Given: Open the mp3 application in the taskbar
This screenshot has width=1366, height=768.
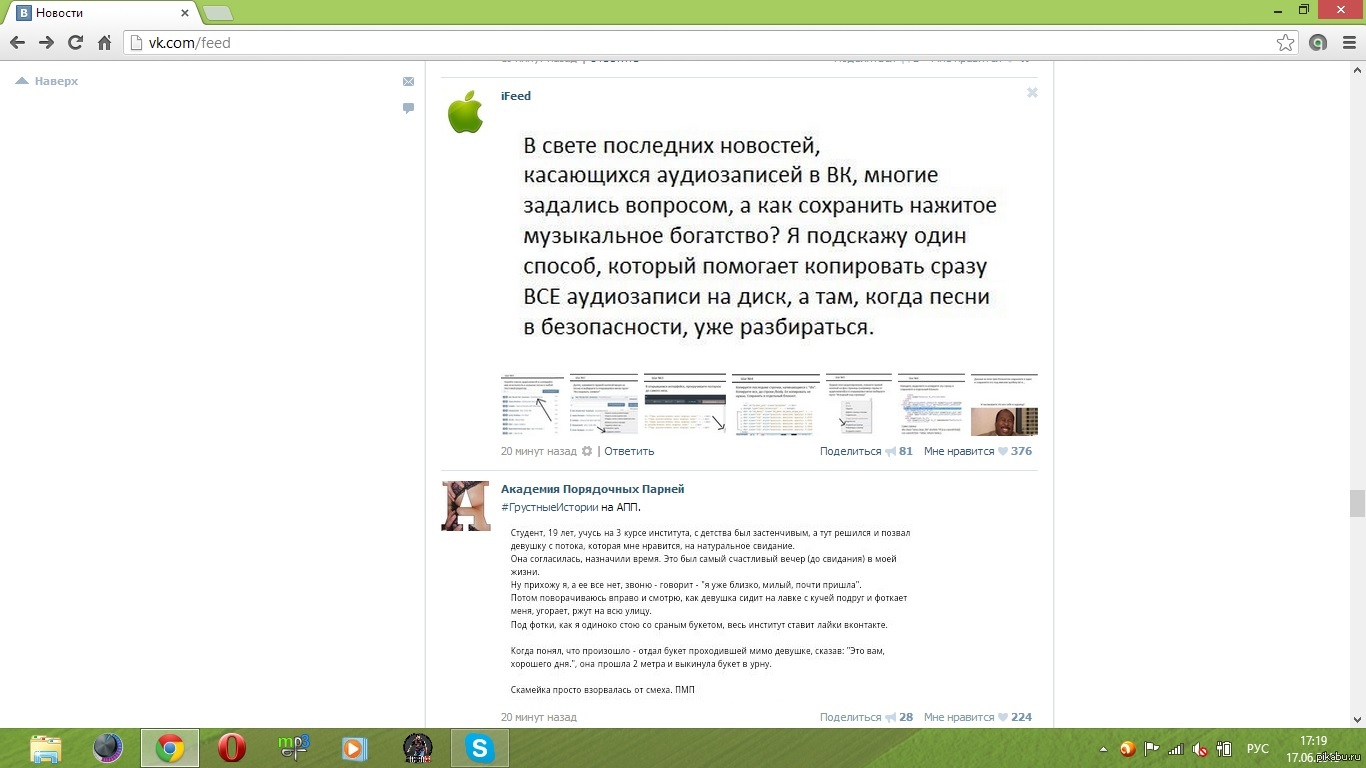Looking at the screenshot, I should pos(293,748).
